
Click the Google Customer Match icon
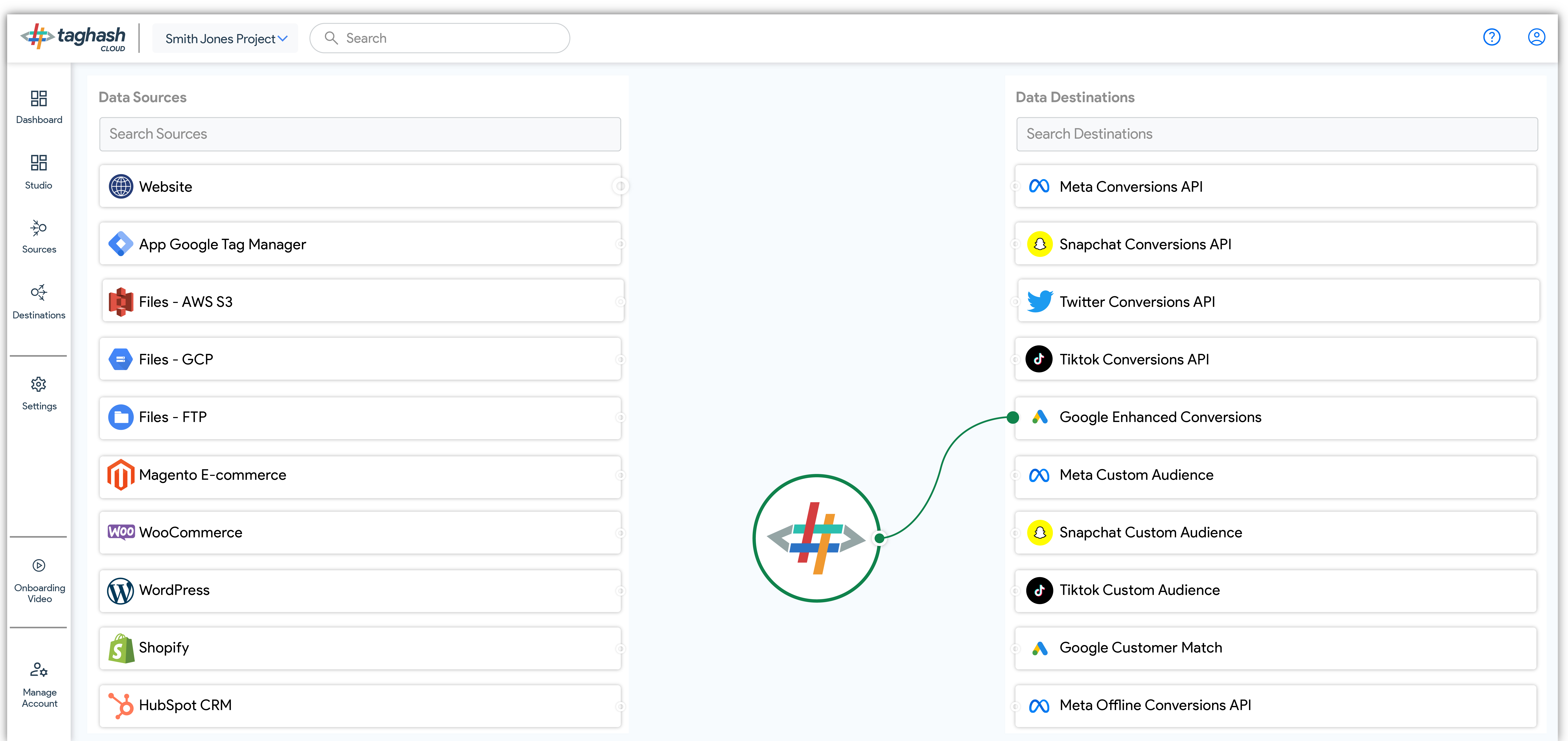pyautogui.click(x=1040, y=648)
